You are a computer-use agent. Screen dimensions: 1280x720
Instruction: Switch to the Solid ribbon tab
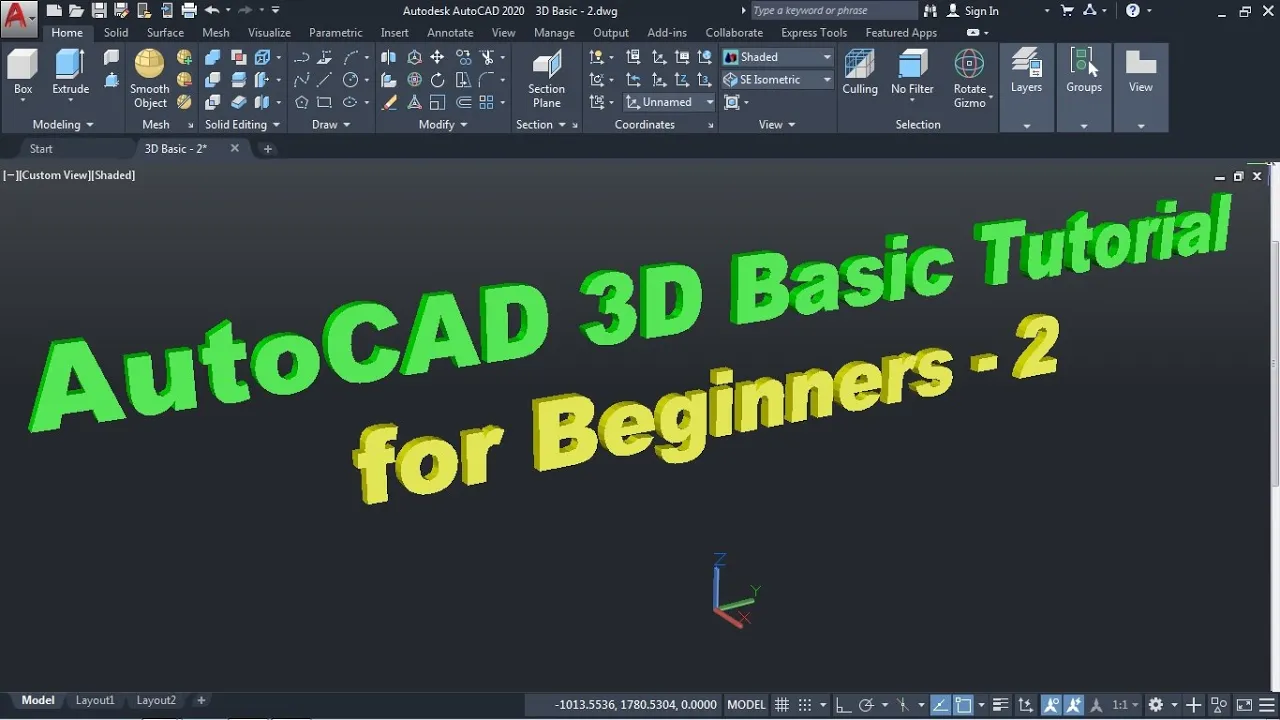click(x=116, y=32)
